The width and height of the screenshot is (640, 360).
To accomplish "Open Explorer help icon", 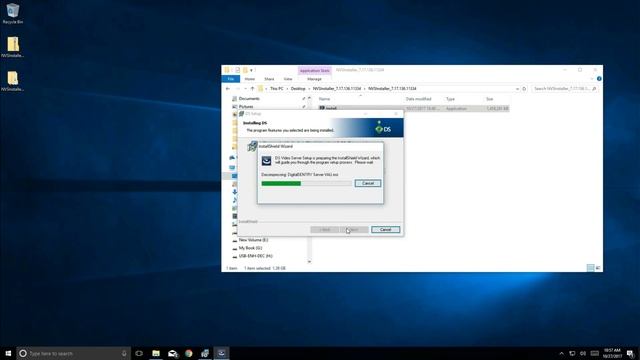I will [x=599, y=79].
